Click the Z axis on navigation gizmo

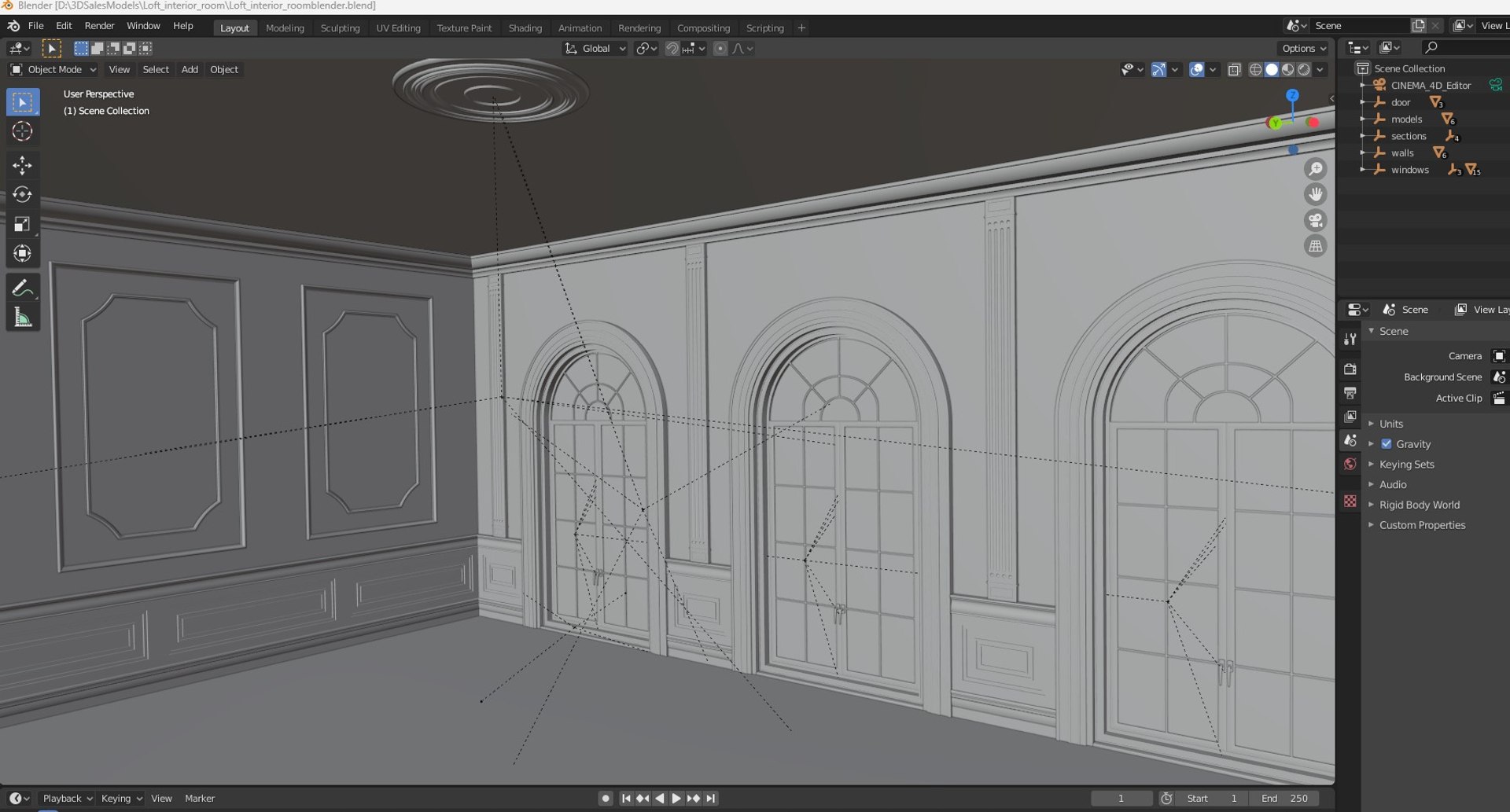tap(1292, 95)
